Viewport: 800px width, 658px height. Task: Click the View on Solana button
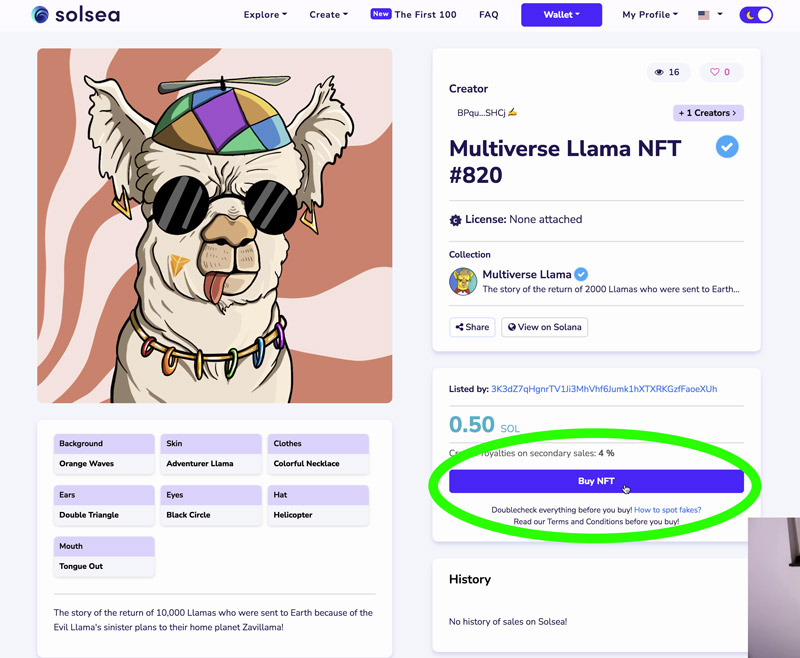click(544, 327)
